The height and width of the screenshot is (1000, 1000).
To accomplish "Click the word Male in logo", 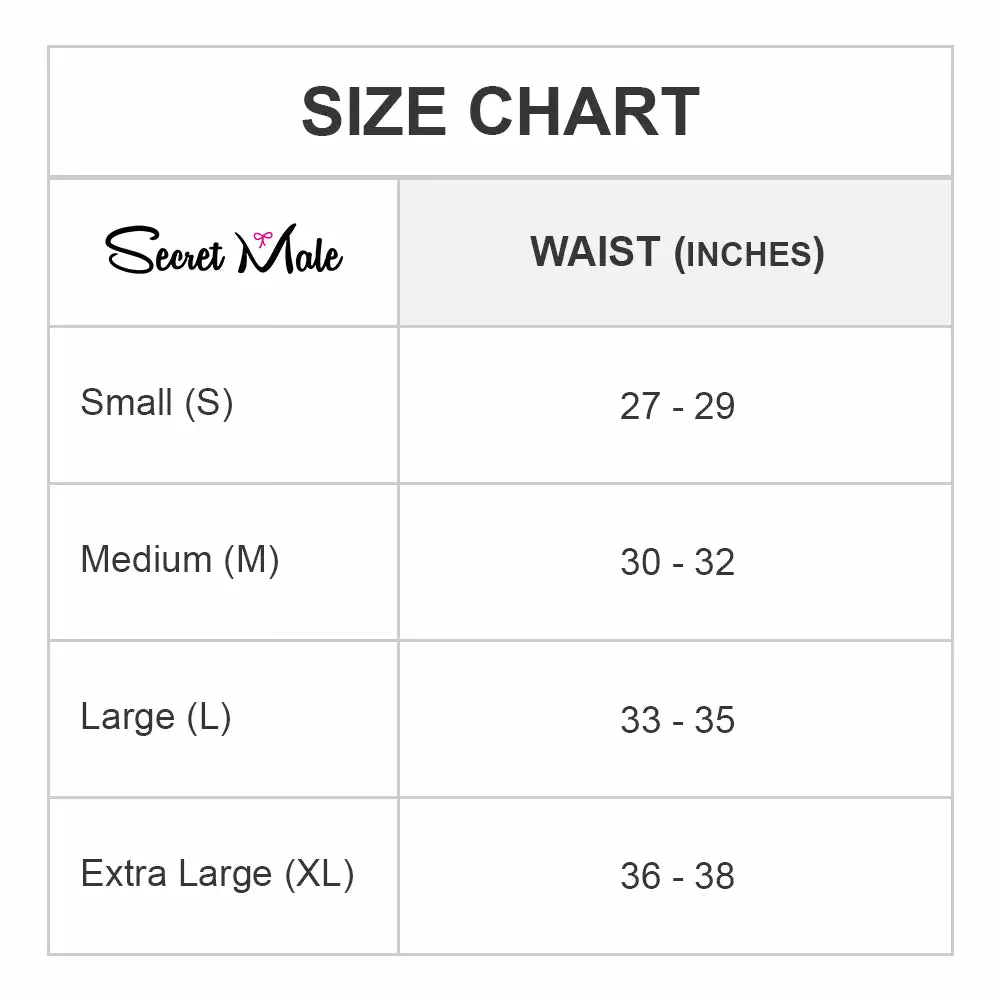I will 290,254.
